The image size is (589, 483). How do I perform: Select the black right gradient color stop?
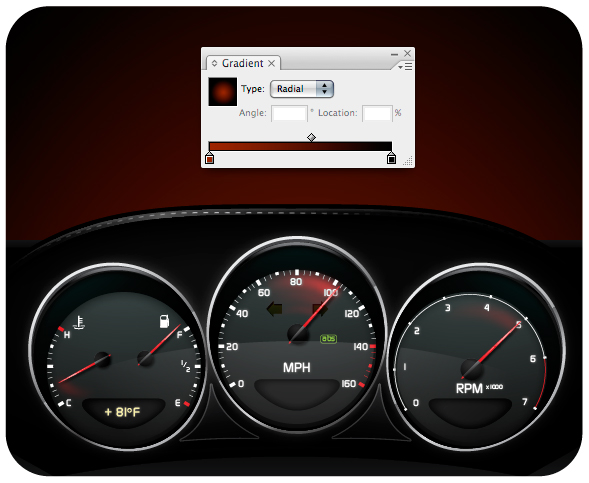coord(391,158)
